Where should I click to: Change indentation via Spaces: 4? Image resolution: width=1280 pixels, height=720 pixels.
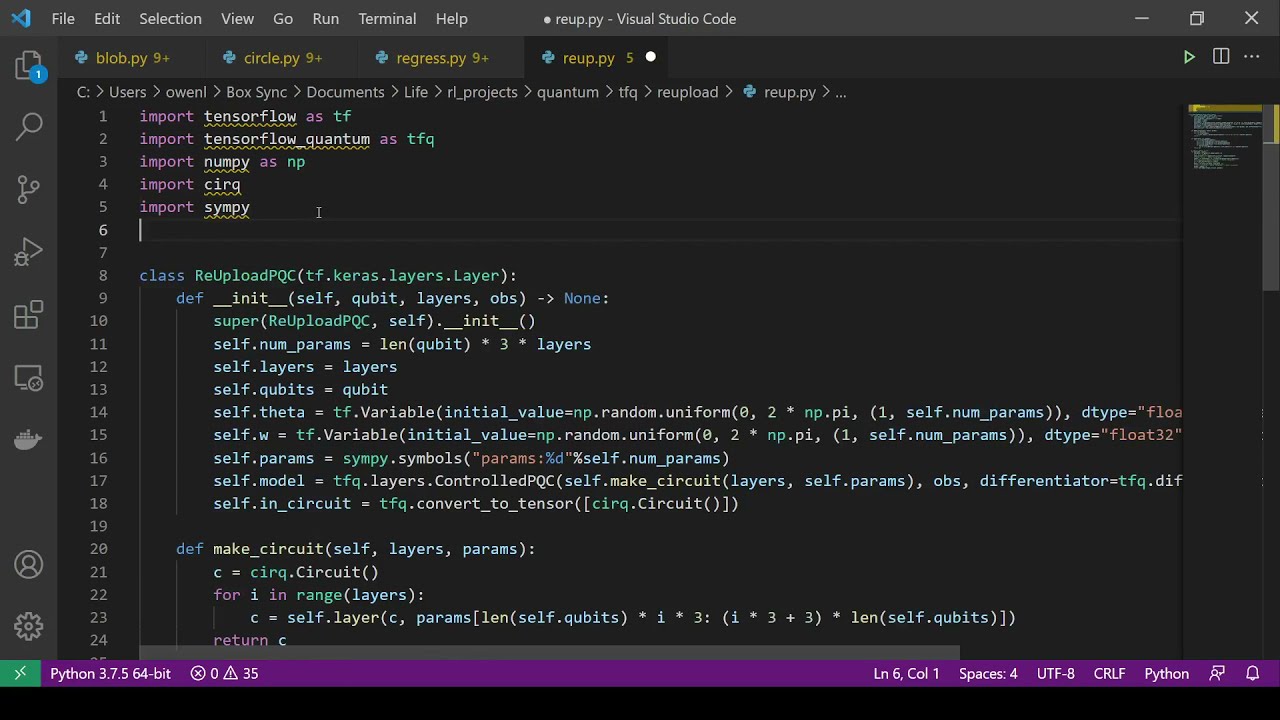tap(988, 674)
